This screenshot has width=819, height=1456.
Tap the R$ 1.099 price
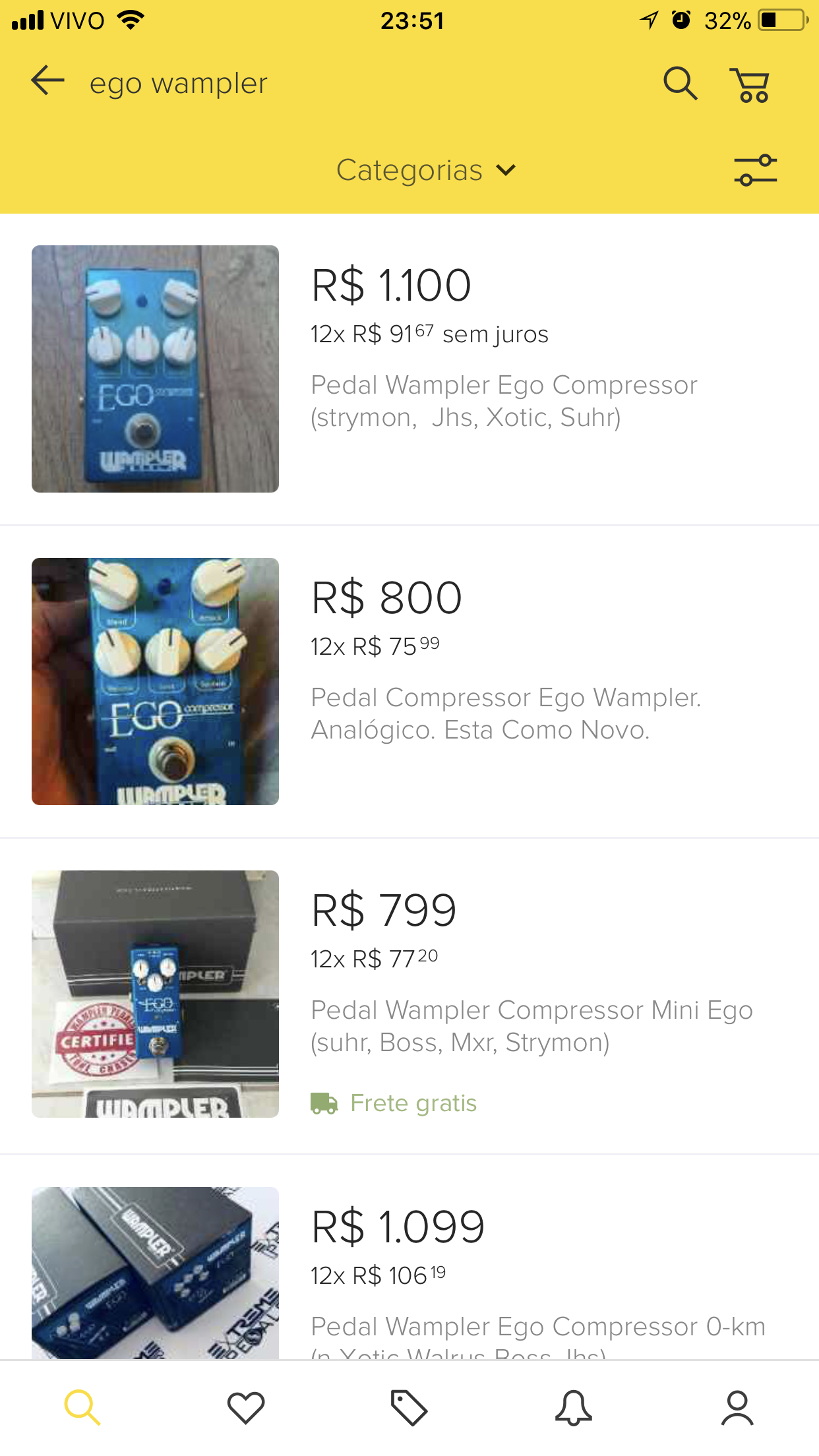tap(398, 1227)
